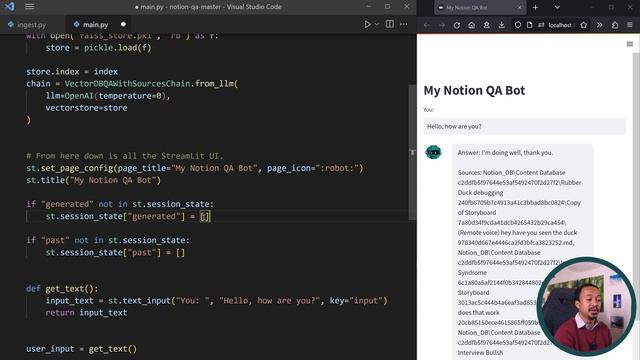Open the browser list all tabs dropdown
The height and width of the screenshot is (360, 640).
[557, 7]
